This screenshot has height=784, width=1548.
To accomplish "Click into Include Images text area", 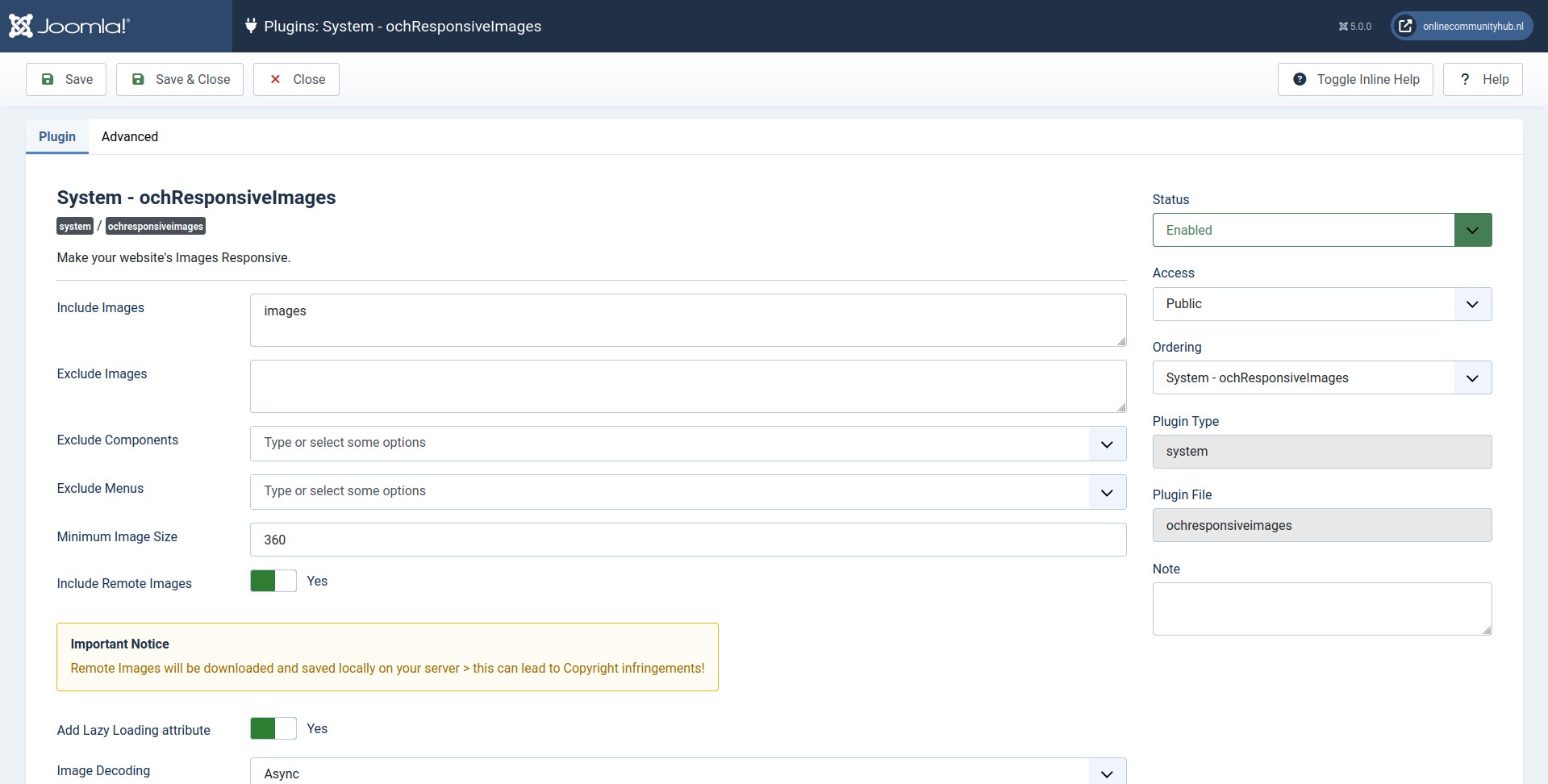I will pos(688,320).
